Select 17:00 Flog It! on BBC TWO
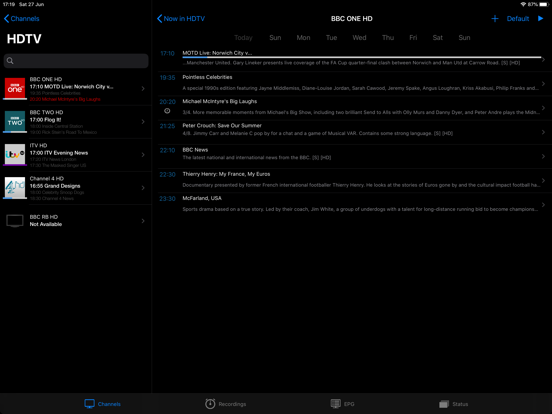 coord(45,120)
